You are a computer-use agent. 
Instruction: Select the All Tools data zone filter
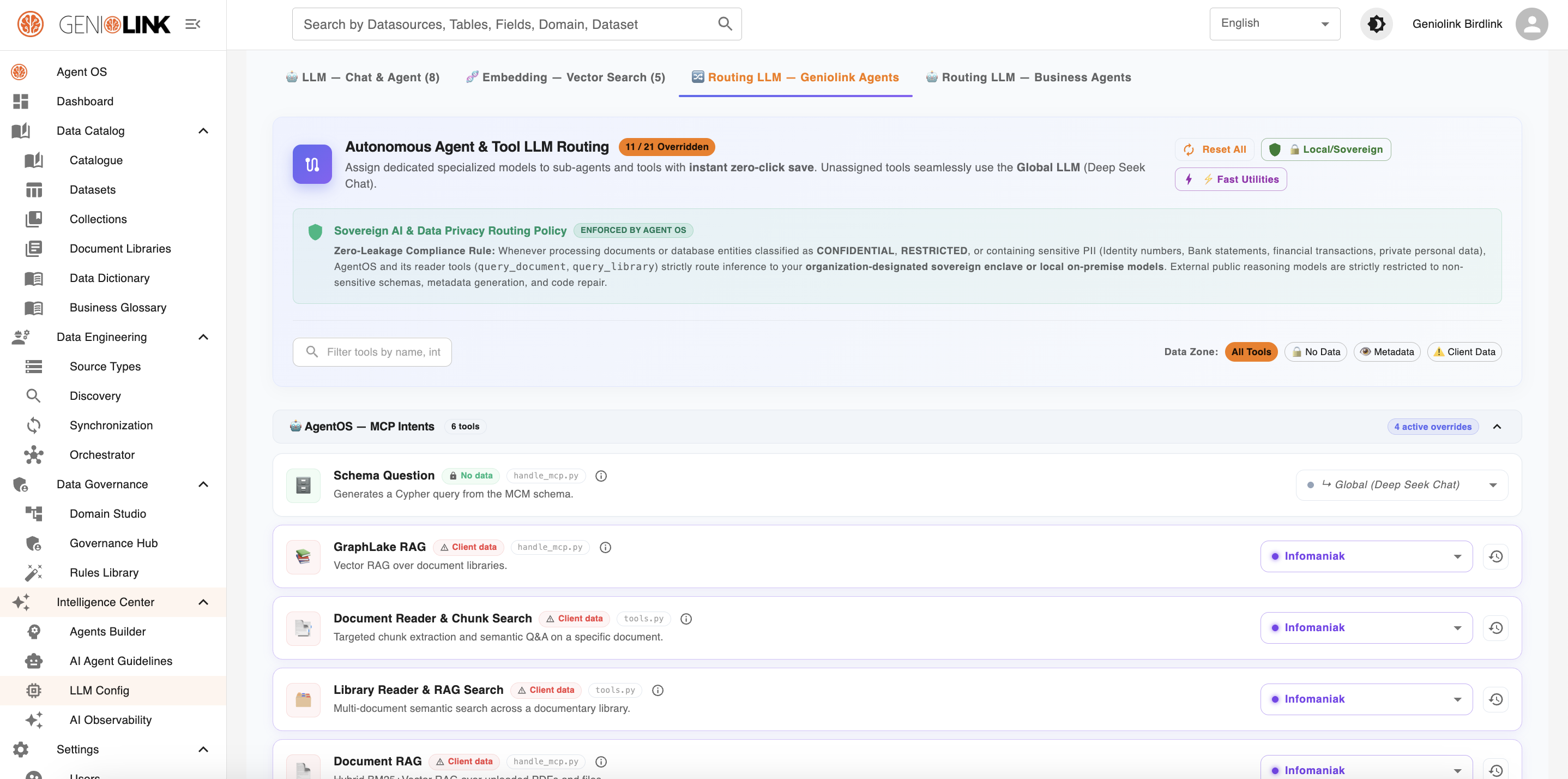[1251, 352]
